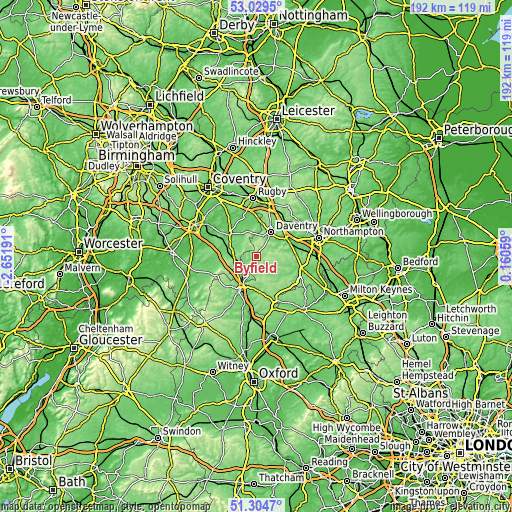Image resolution: width=512 pixels, height=512 pixels.
Task: Click the Gloucester city marker square
Action: pos(74,348)
